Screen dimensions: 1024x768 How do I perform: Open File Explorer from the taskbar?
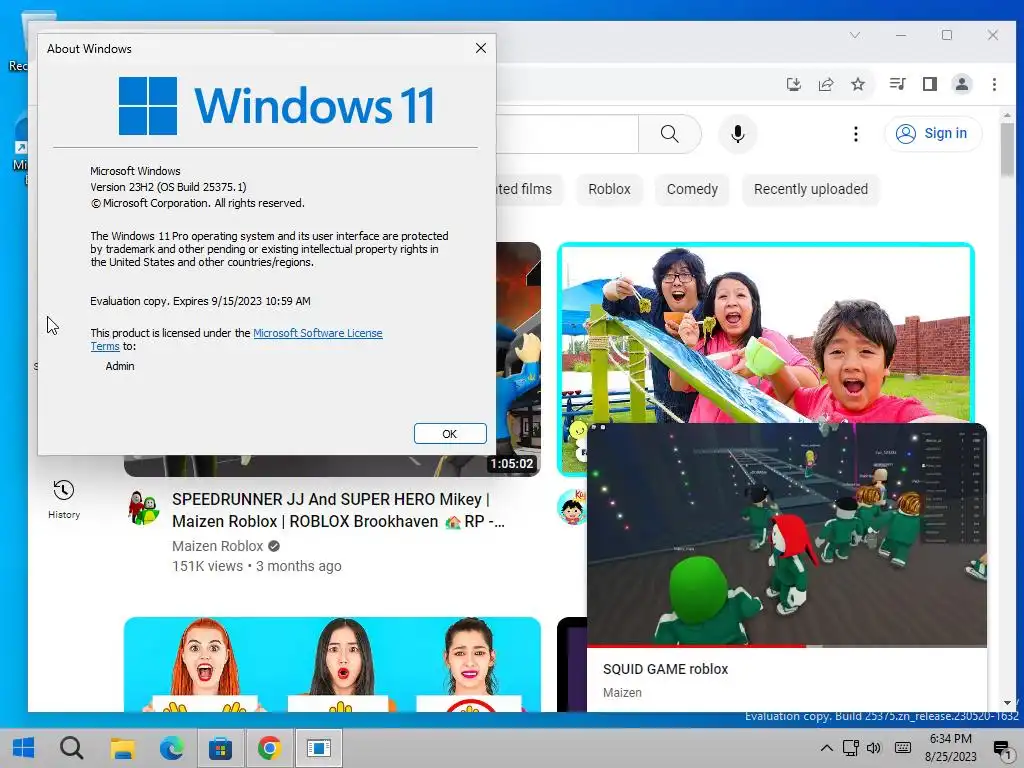point(122,748)
